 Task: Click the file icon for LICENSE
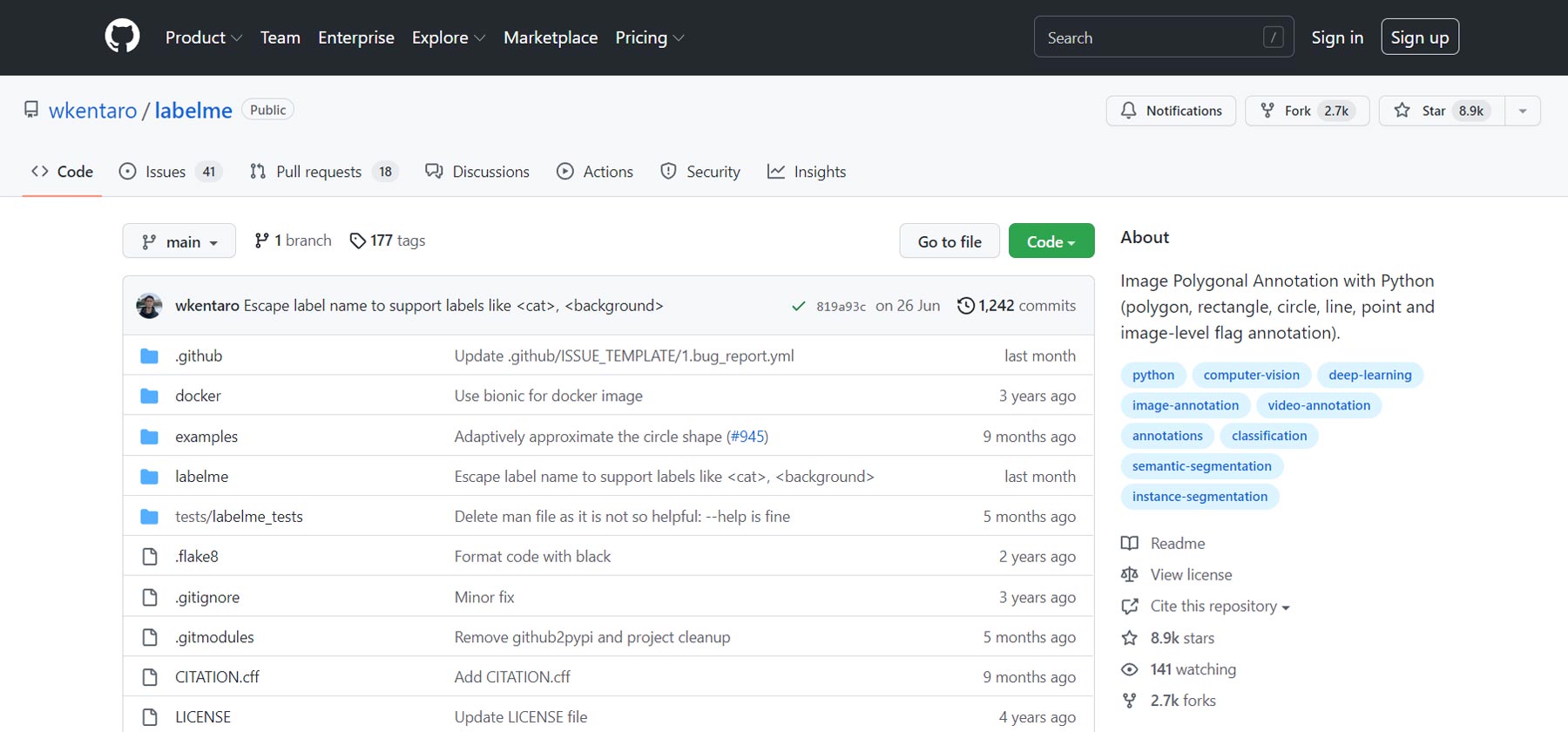[x=150, y=717]
